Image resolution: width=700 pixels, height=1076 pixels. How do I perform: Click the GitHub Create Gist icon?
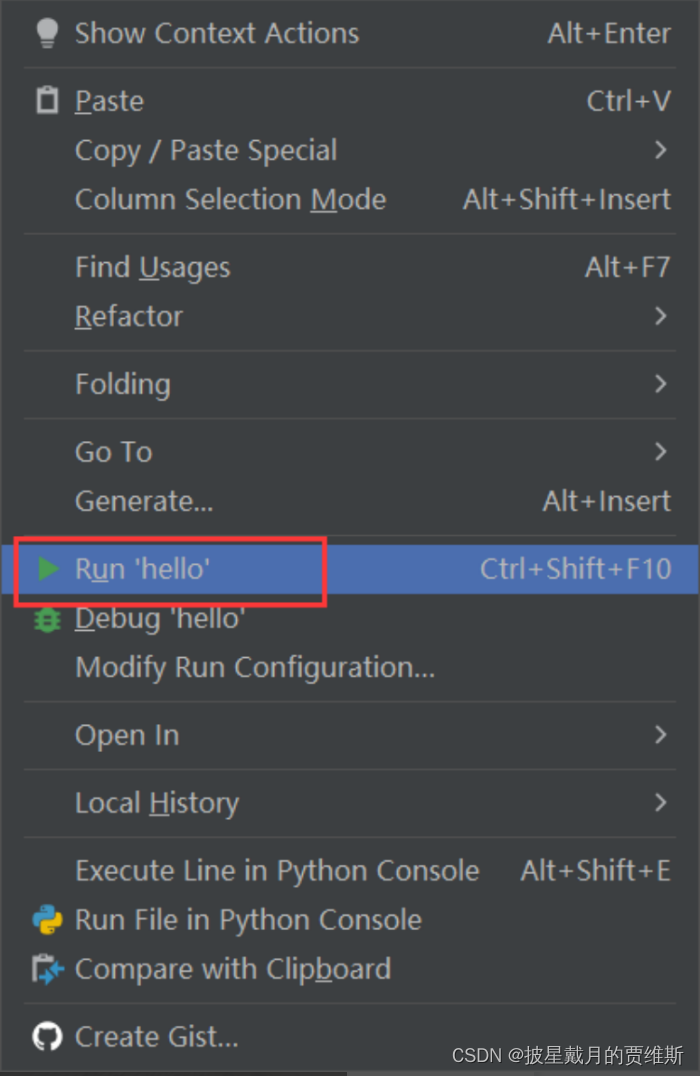tap(47, 1037)
